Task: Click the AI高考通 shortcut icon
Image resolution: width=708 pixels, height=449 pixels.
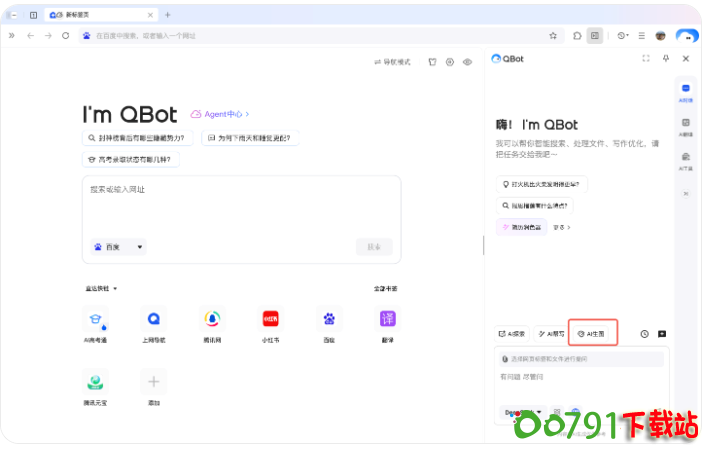Action: click(96, 319)
